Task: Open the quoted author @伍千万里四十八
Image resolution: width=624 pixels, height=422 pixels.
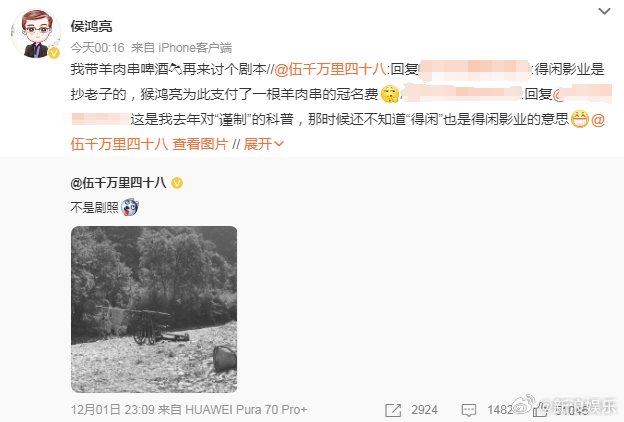Action: click(118, 183)
